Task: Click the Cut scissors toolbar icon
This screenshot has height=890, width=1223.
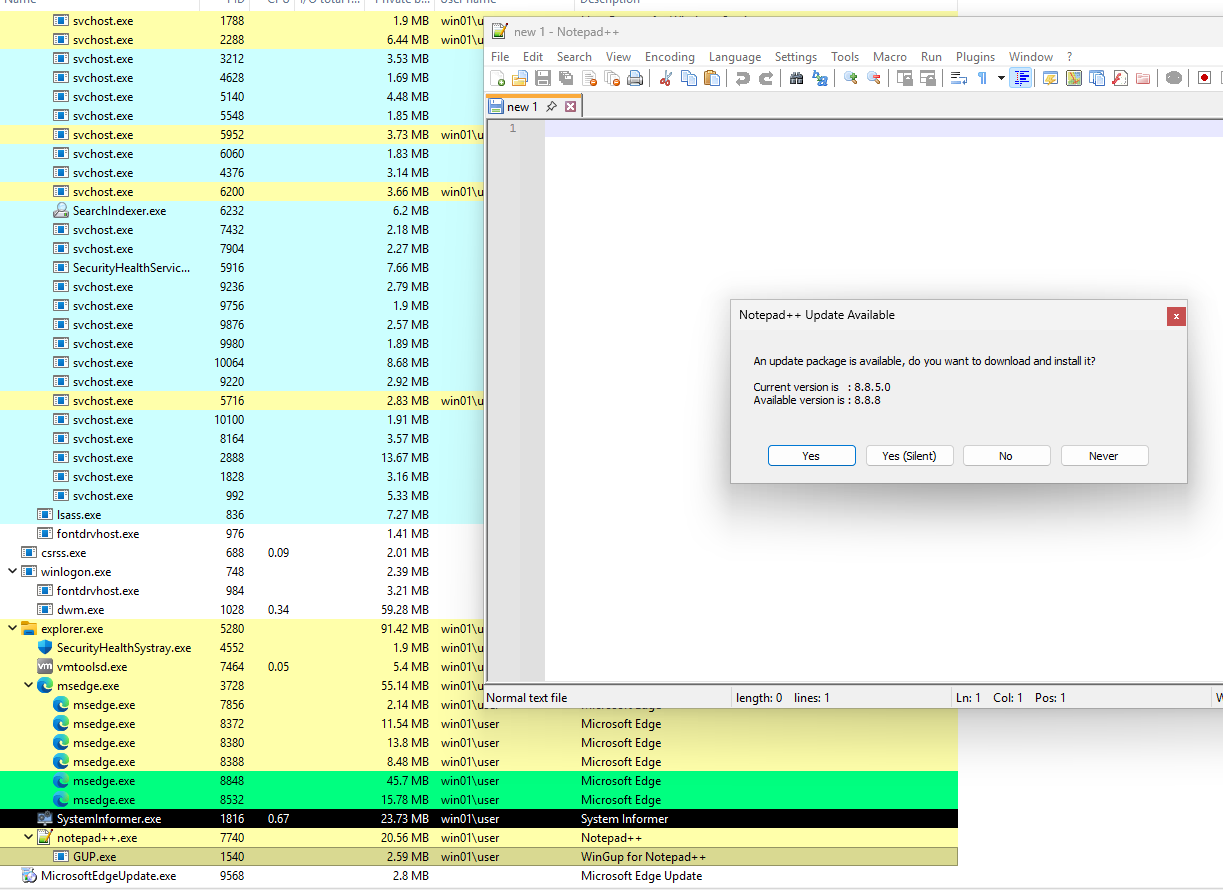Action: pos(665,78)
